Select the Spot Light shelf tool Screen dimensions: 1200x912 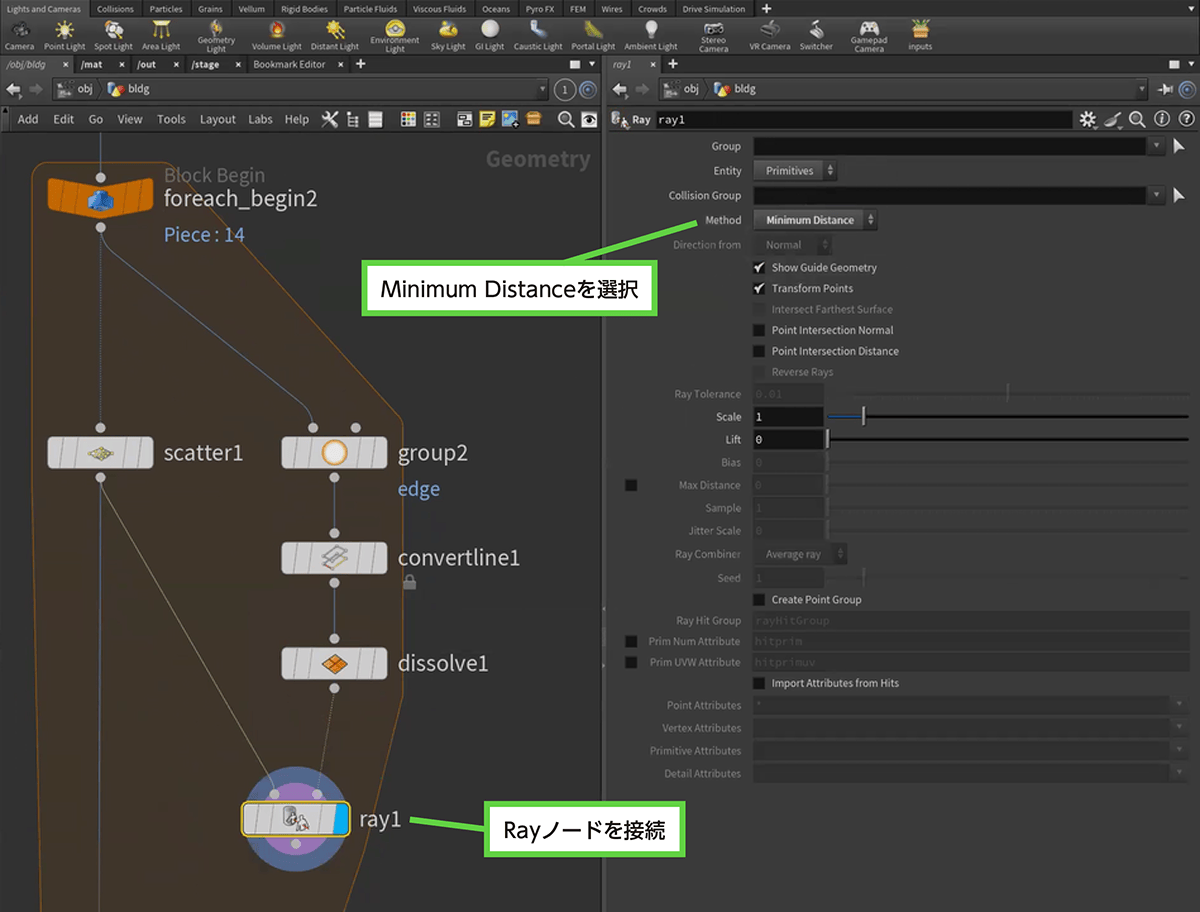click(113, 35)
